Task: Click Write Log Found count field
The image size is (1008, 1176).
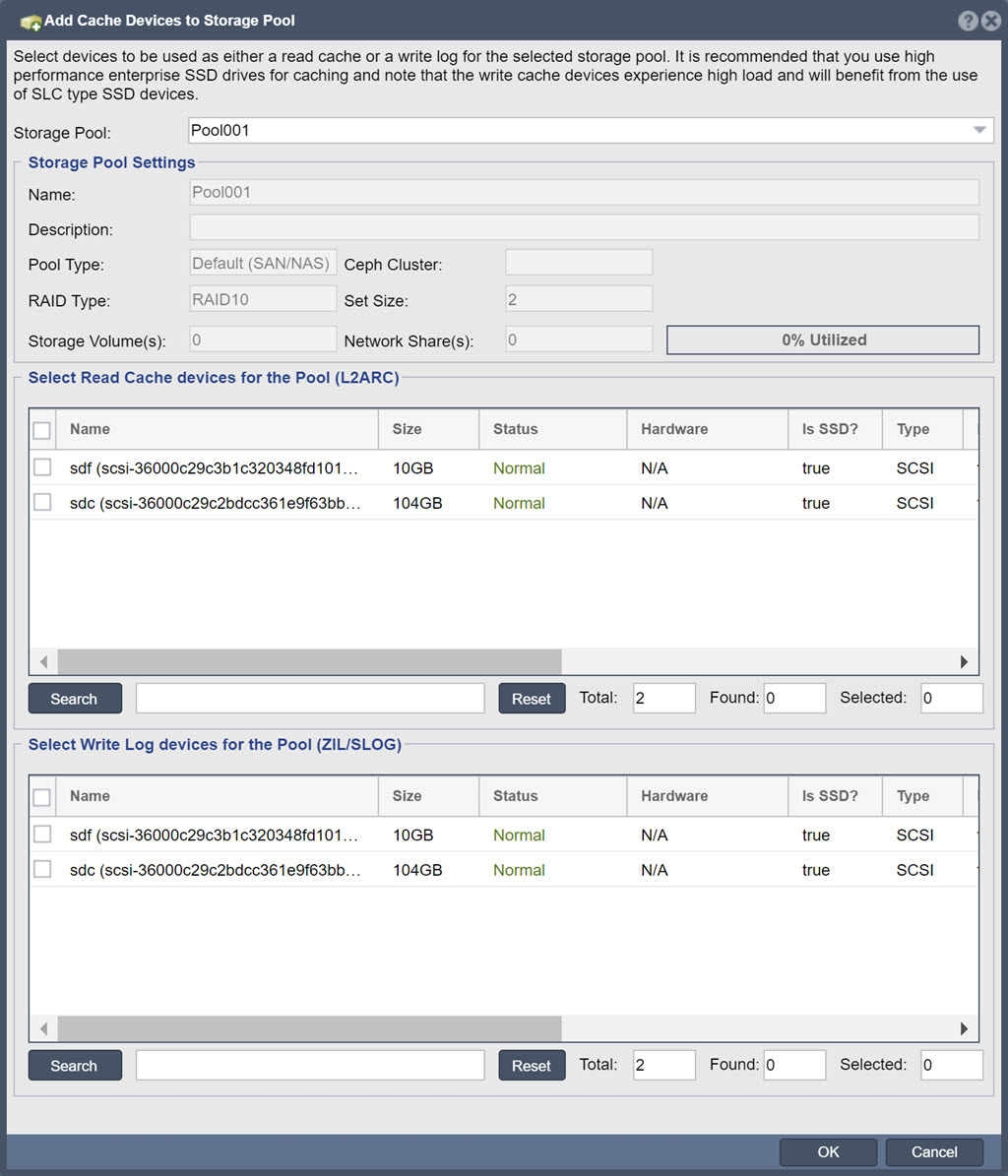Action: click(794, 1065)
